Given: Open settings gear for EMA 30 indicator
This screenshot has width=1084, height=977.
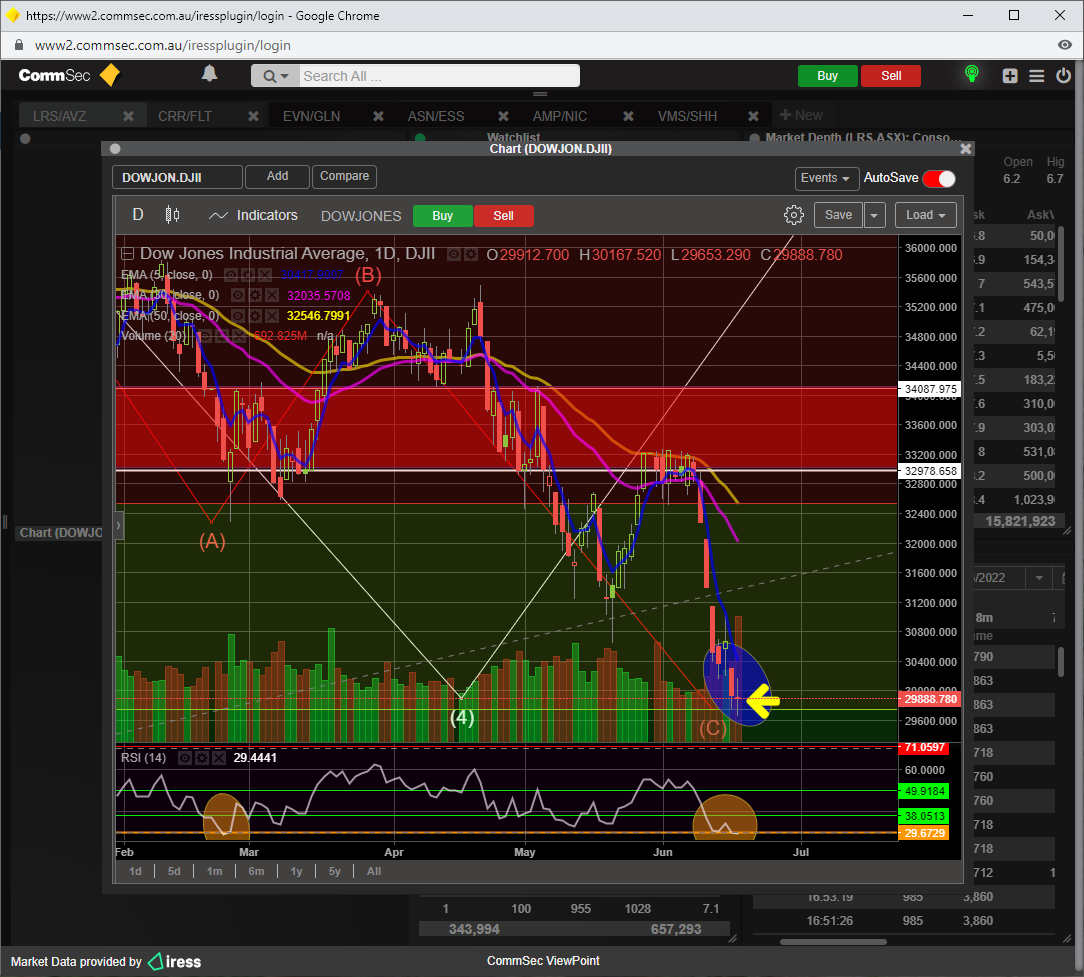Looking at the screenshot, I should (255, 295).
